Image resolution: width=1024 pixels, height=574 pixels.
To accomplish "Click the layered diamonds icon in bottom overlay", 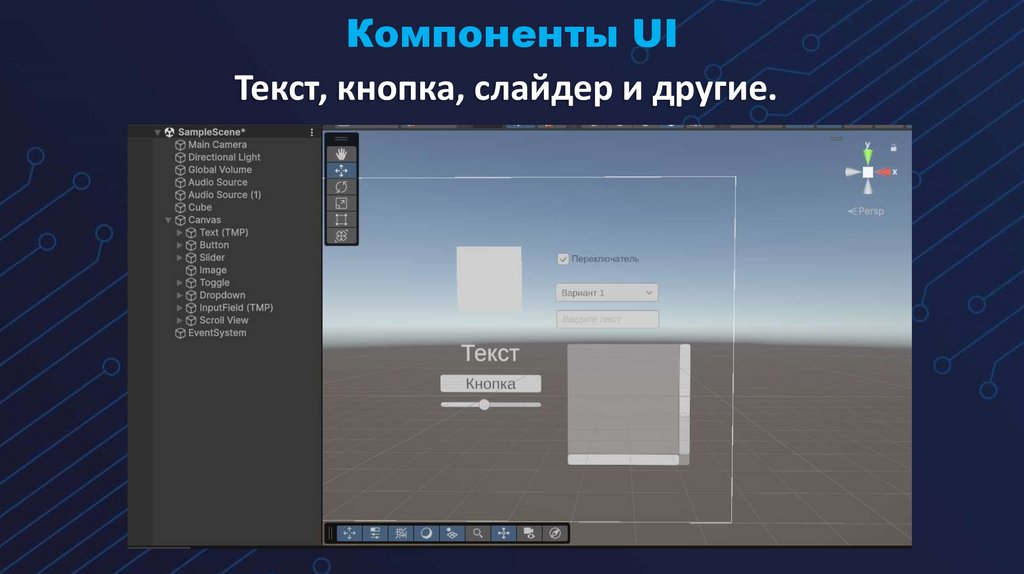I will point(452,534).
